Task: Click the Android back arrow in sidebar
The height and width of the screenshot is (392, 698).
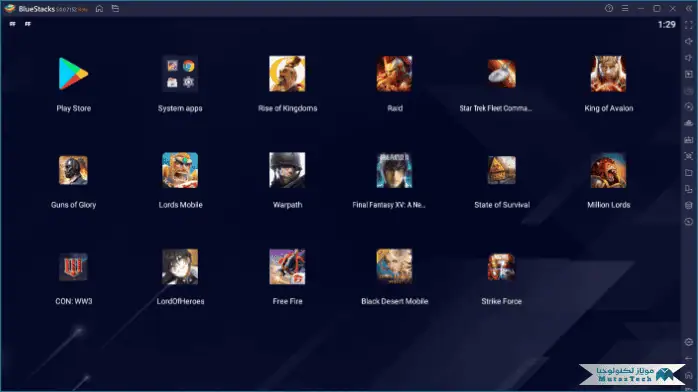Action: (689, 359)
